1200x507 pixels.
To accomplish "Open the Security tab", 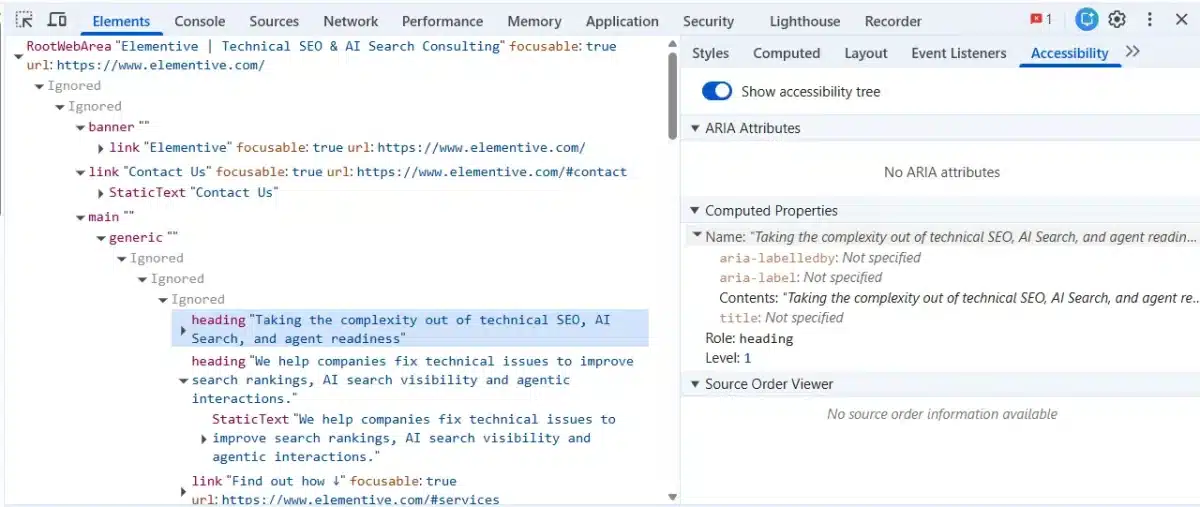I will point(708,21).
